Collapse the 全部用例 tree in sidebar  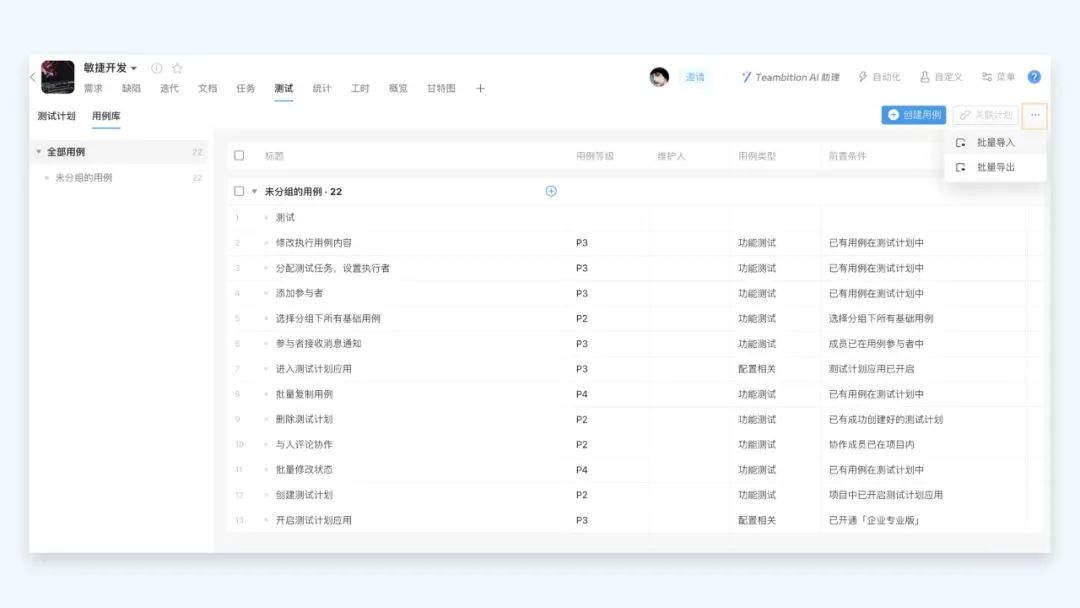coord(39,152)
